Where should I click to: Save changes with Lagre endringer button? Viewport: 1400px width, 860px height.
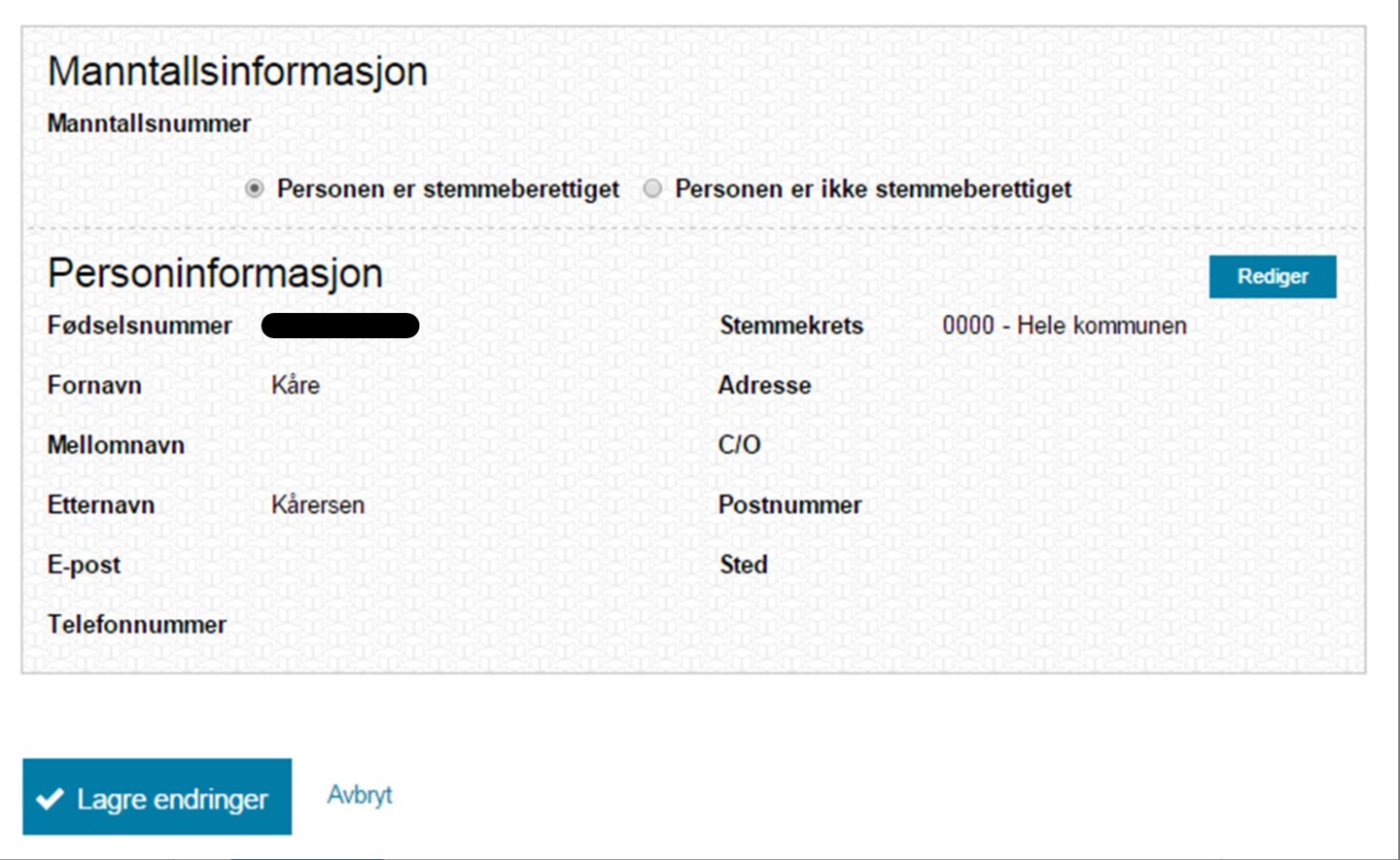click(x=157, y=797)
